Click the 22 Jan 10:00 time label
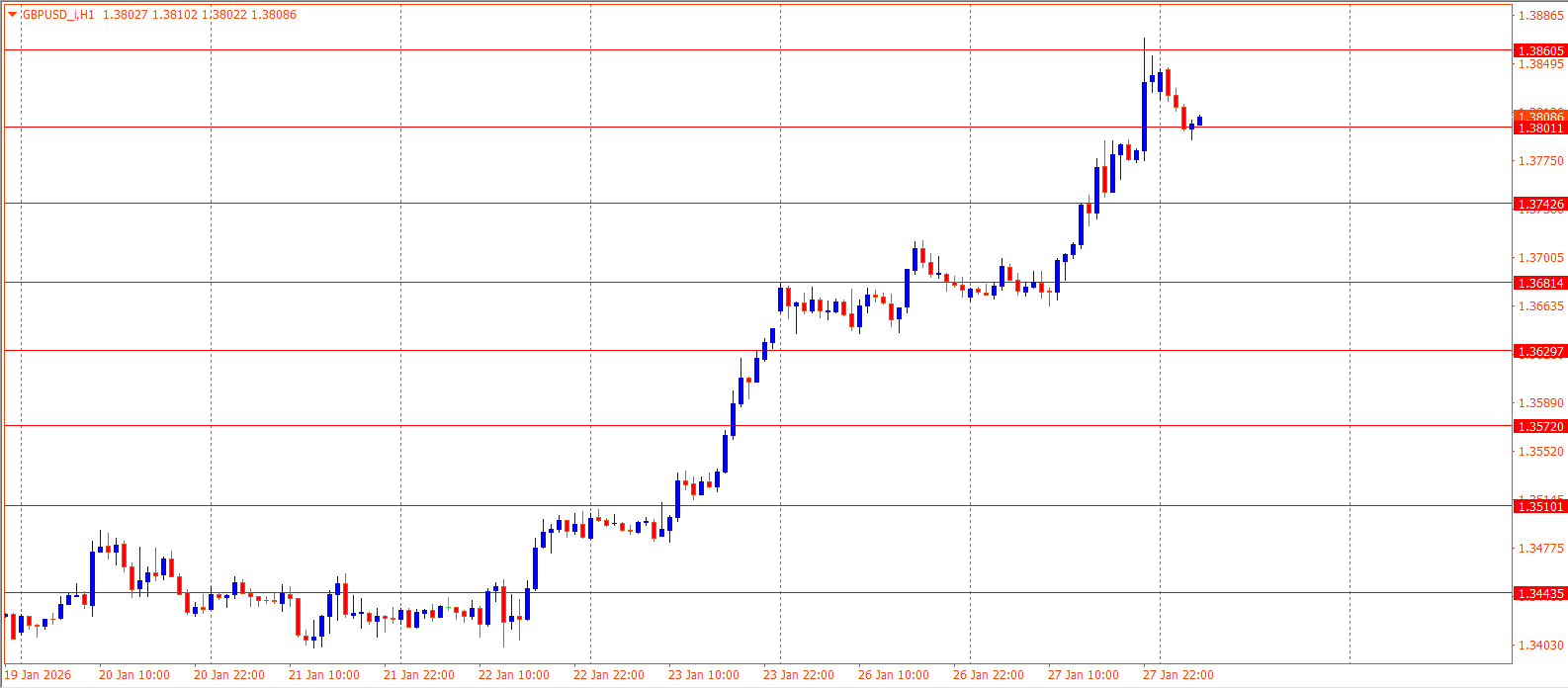Viewport: 1568px width, 689px height. [x=514, y=675]
